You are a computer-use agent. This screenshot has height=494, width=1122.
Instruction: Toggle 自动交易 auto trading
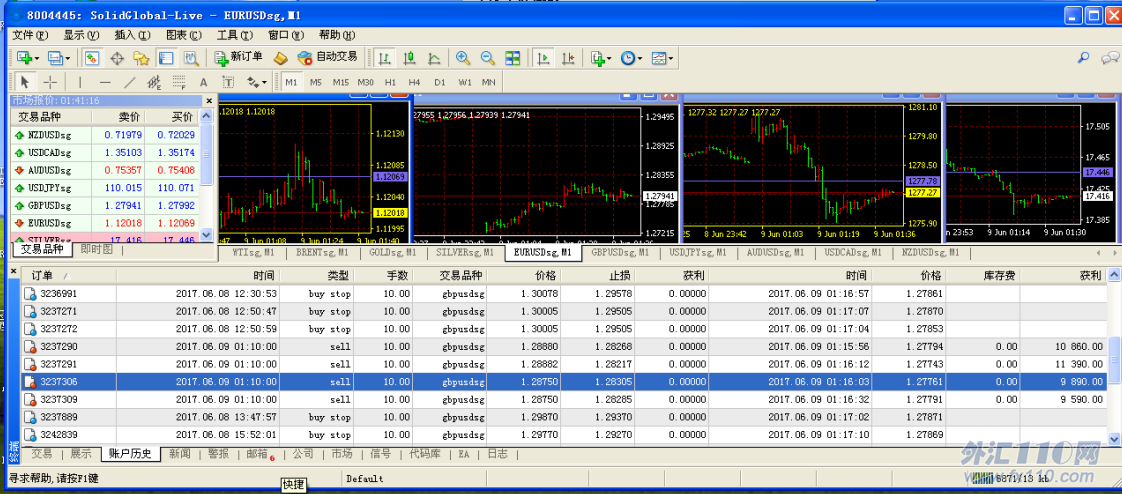[326, 58]
